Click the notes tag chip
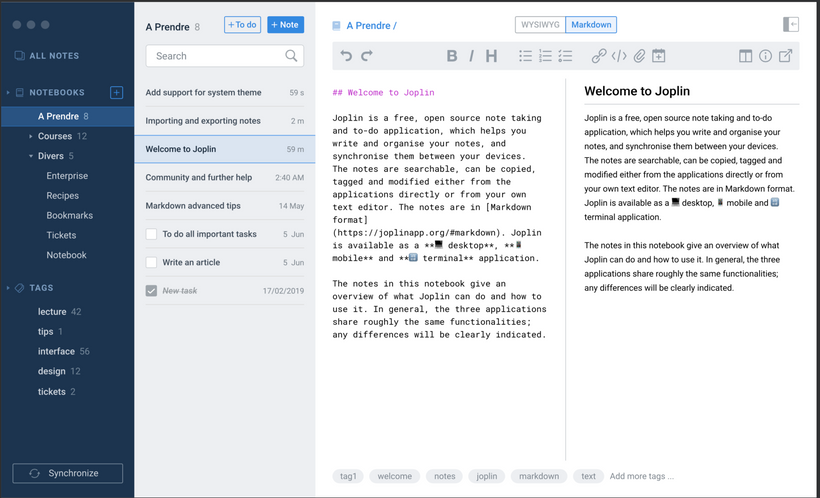Image resolution: width=820 pixels, height=498 pixels. coord(445,476)
